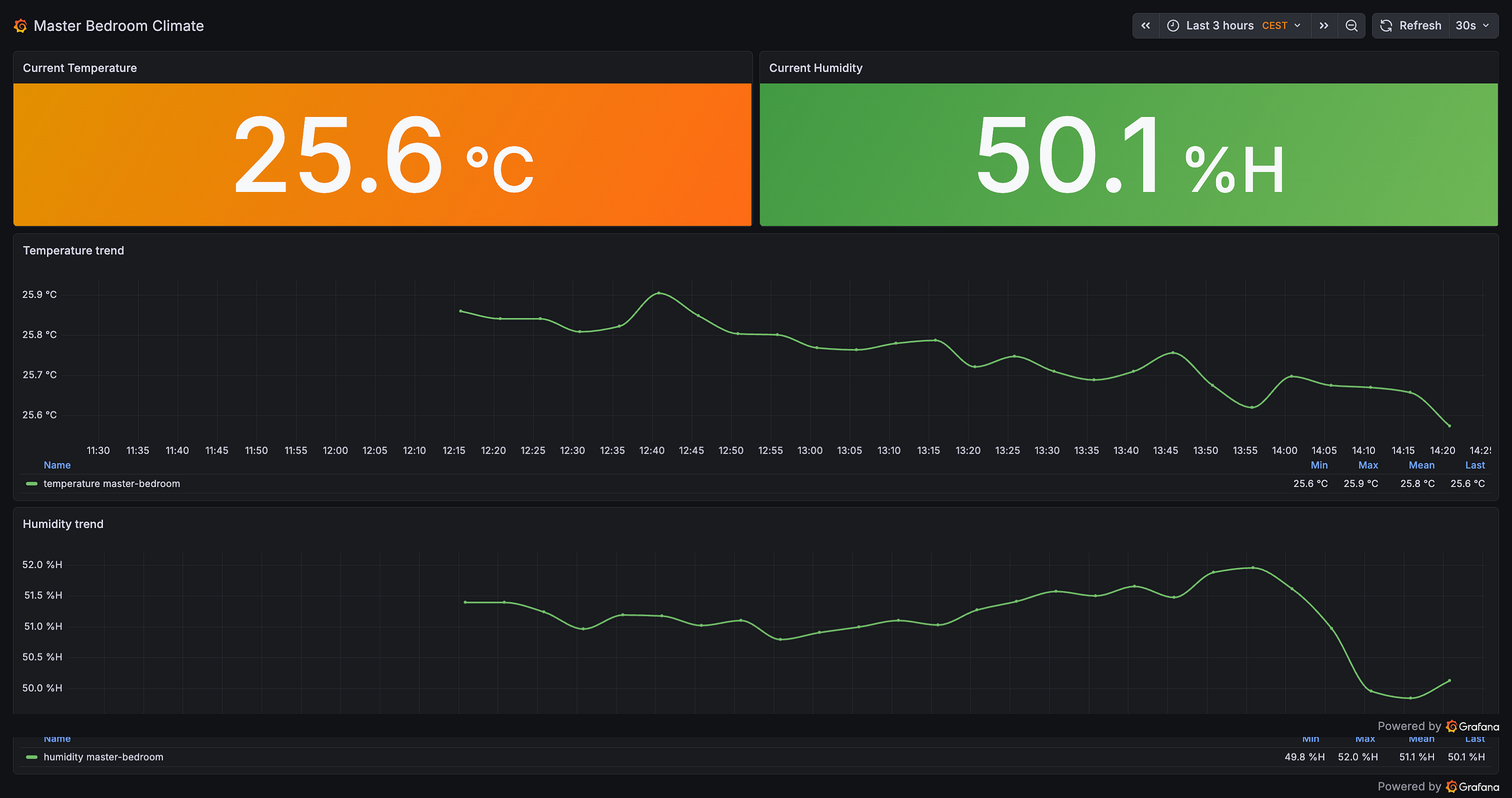Image resolution: width=1512 pixels, height=798 pixels.
Task: Click humidity Min value 49.8 %H
Action: tap(1304, 757)
